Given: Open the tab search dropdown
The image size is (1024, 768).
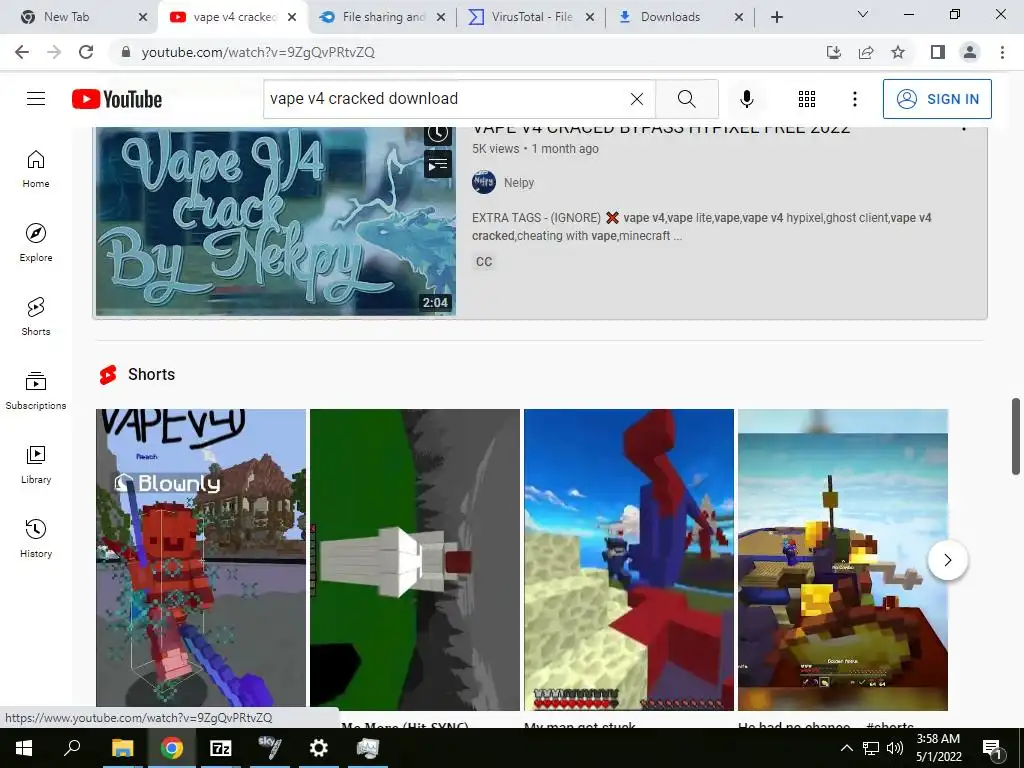Looking at the screenshot, I should tap(863, 14).
